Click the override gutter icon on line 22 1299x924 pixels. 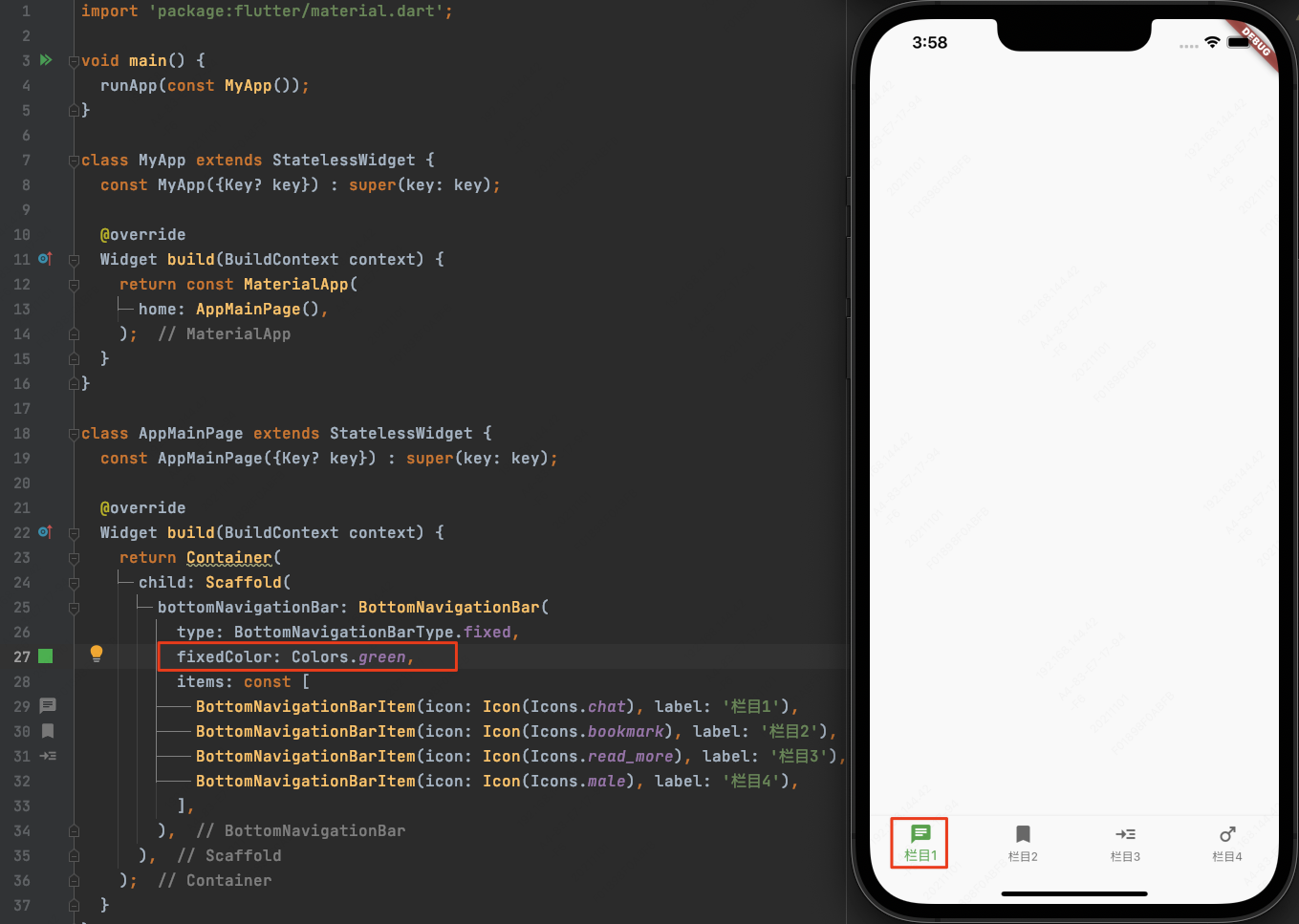point(45,532)
